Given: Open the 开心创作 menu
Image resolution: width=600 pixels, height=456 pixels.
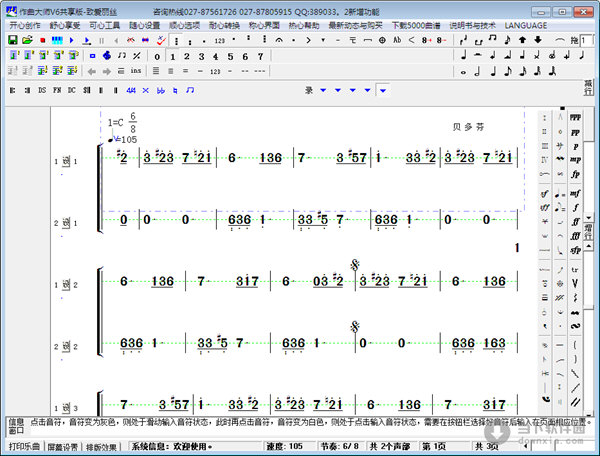Looking at the screenshot, I should tap(27, 25).
